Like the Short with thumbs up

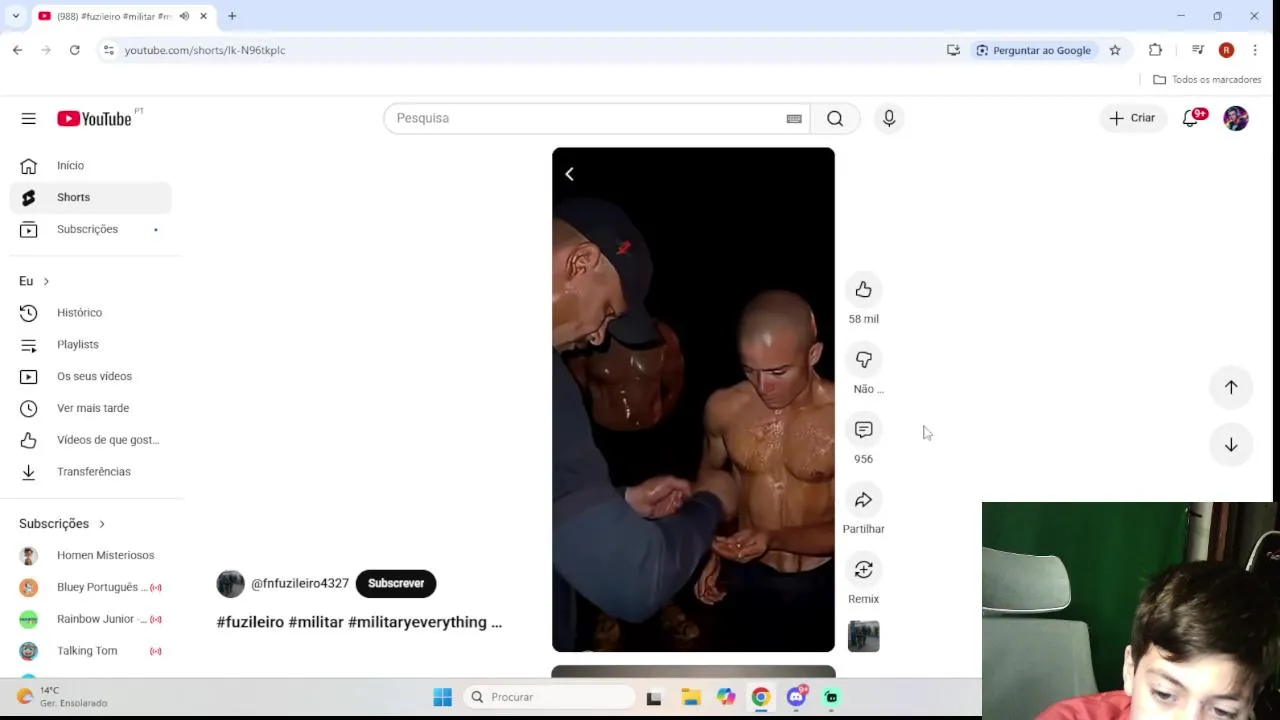863,290
